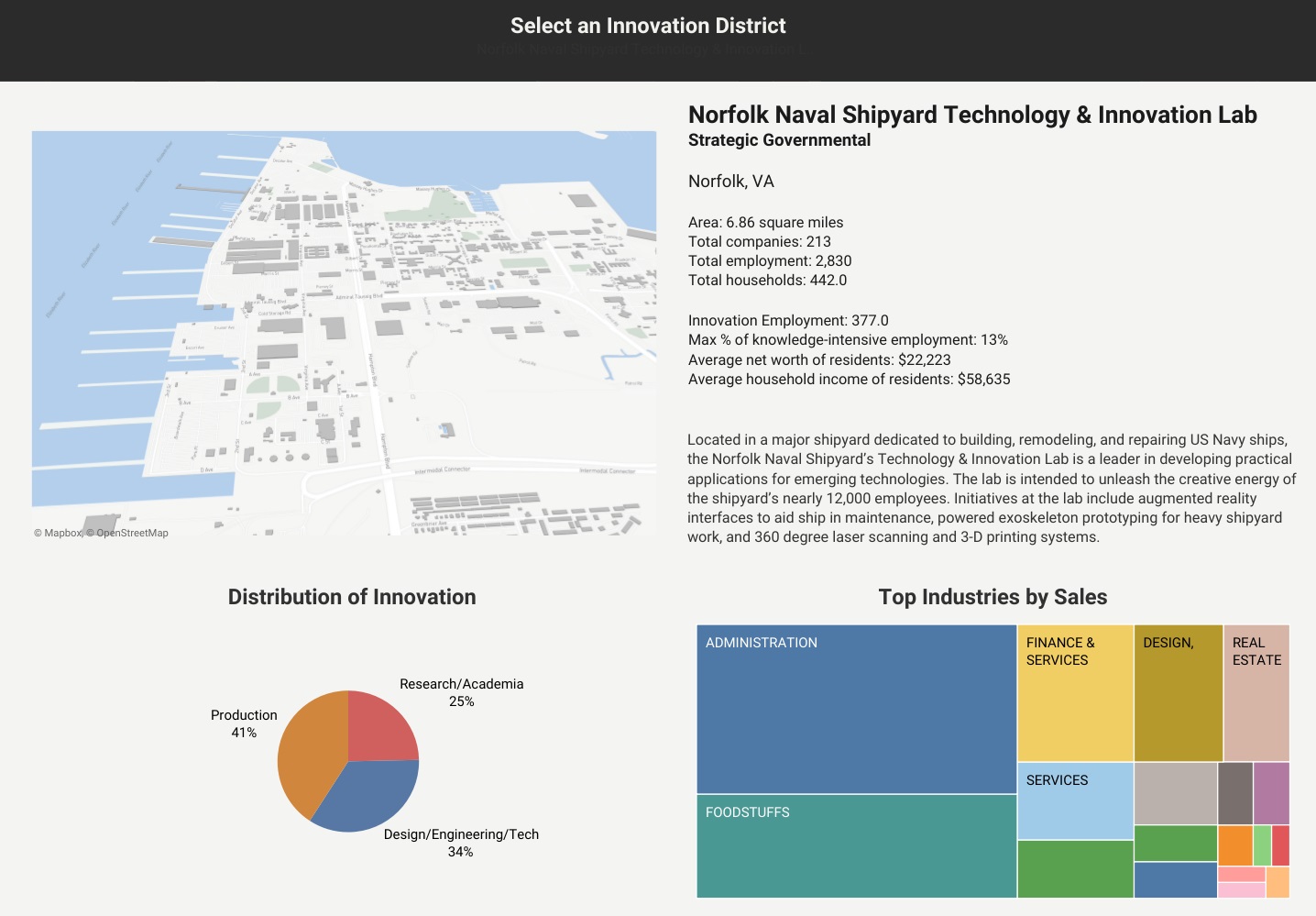Click the small red treemap tile

point(1279,844)
